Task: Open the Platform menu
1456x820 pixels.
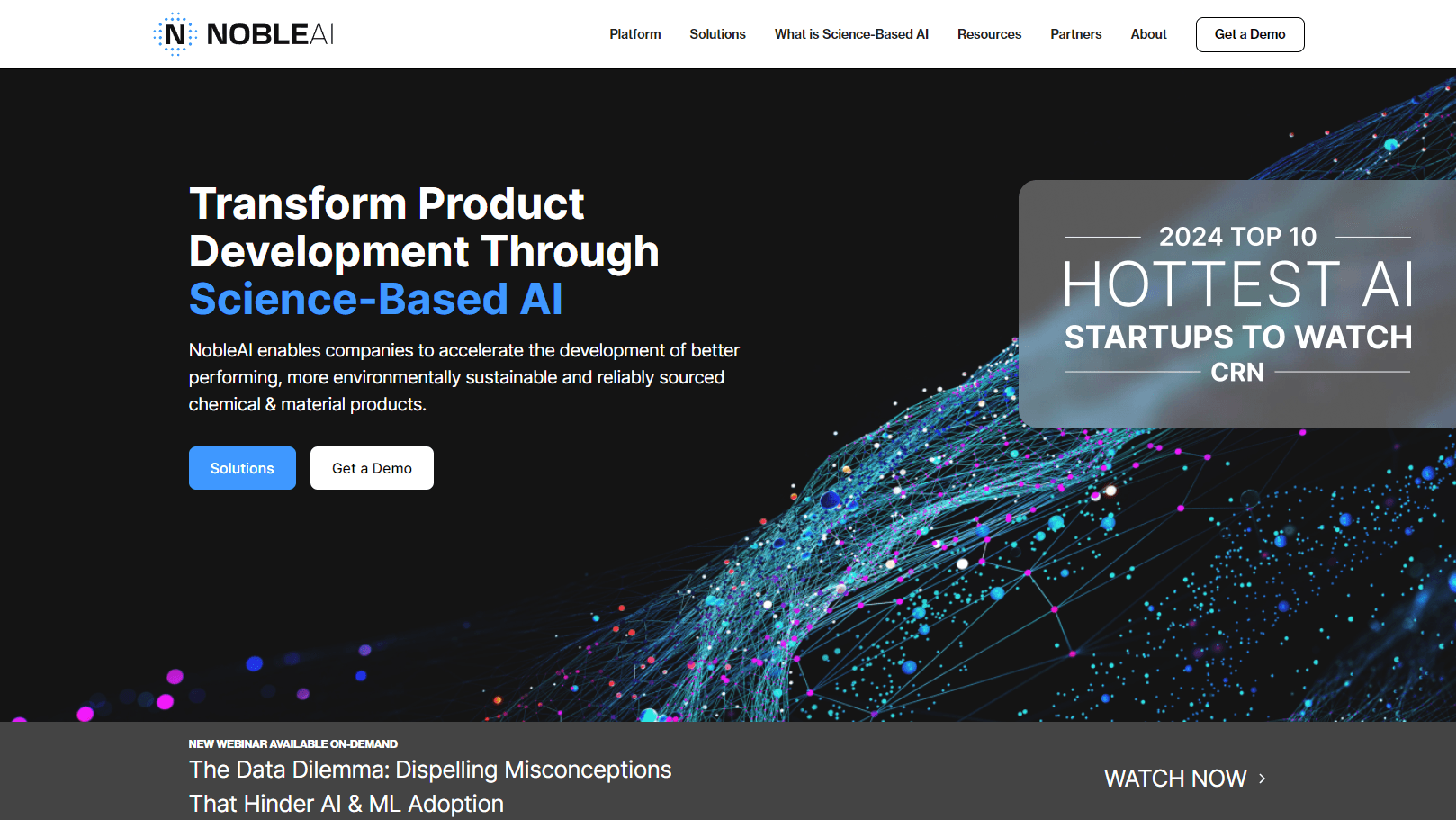Action: click(x=635, y=34)
